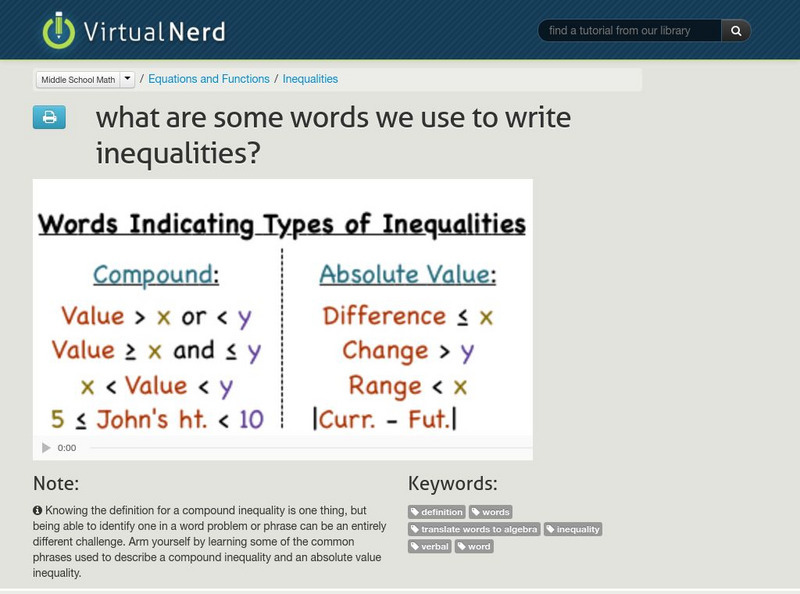The image size is (800, 594).
Task: Select the 'verbal' keyword tag
Action: click(428, 547)
